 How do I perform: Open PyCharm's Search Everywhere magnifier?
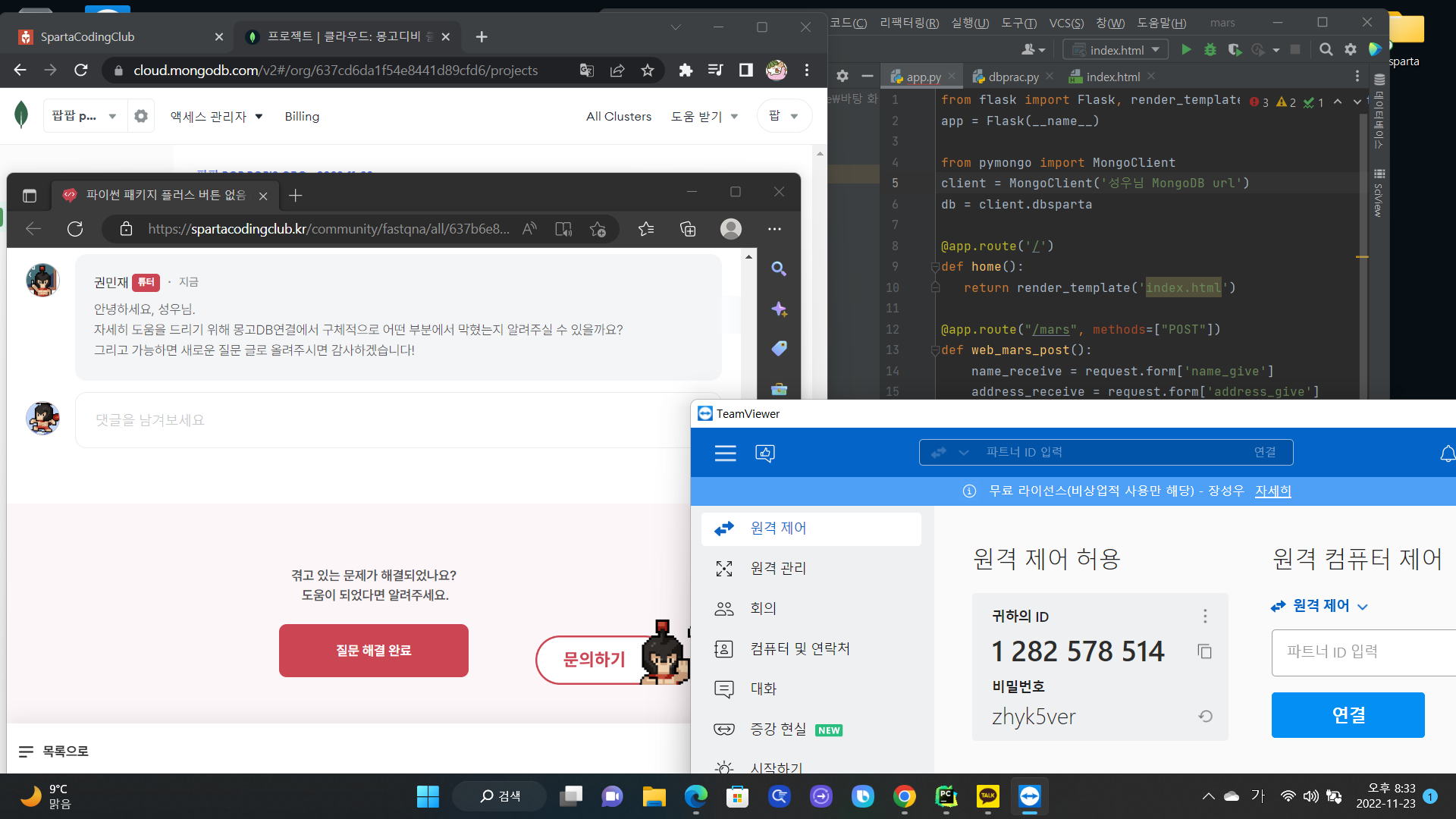[1326, 50]
